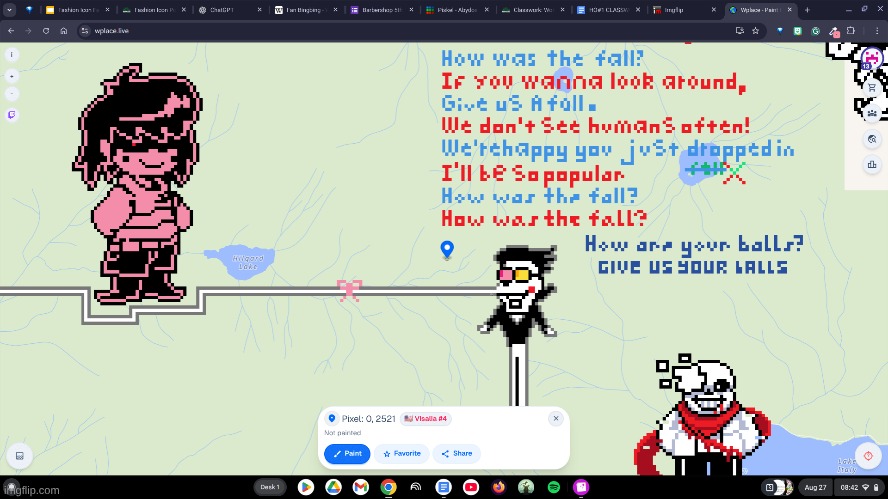The width and height of the screenshot is (888, 499).
Task: Click the pink bow pixel art on the line
Action: [349, 289]
